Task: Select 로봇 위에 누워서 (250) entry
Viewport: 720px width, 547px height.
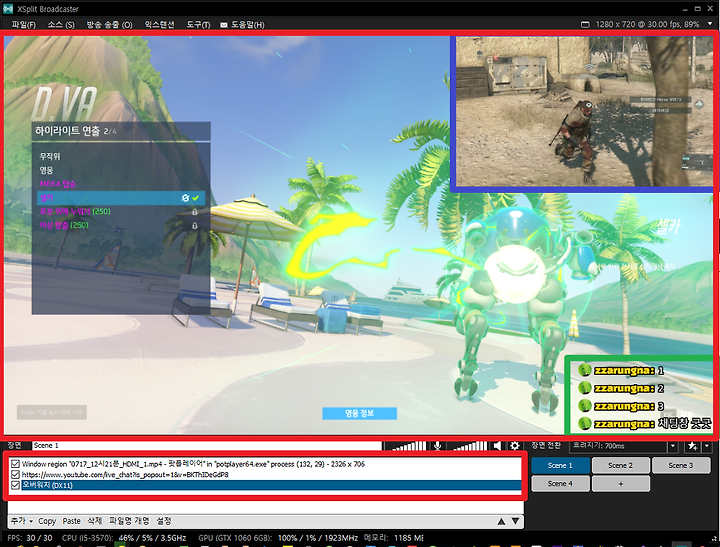Action: point(75,212)
